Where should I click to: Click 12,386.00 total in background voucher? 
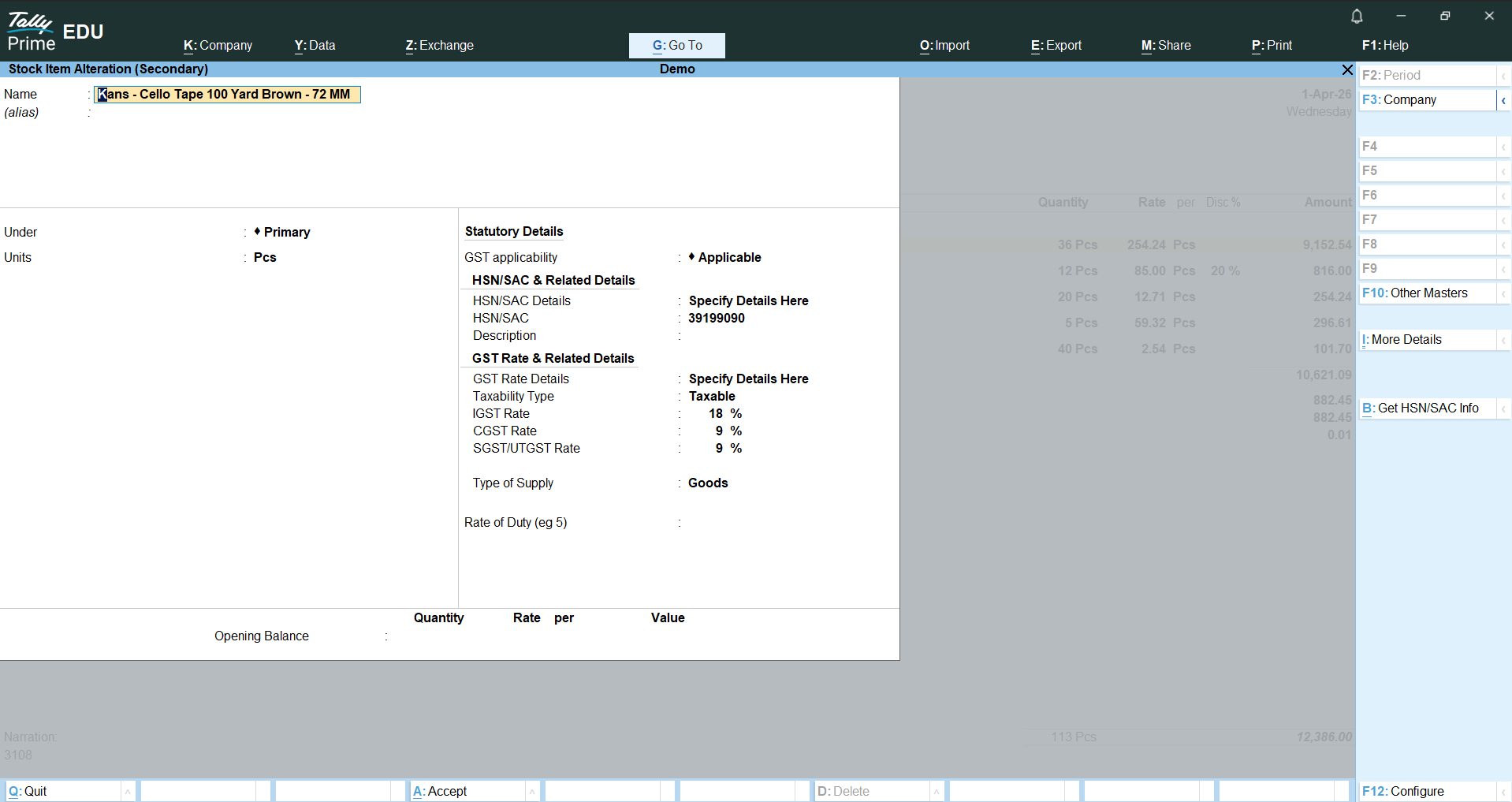(x=1324, y=737)
